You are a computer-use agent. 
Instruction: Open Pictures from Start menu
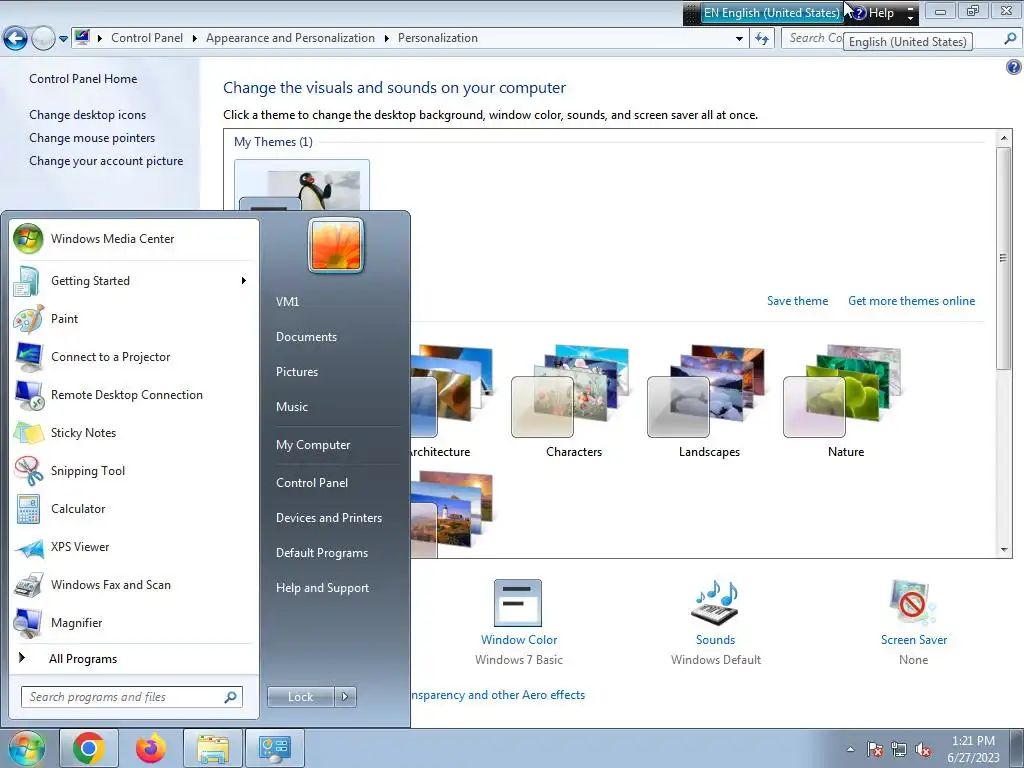pyautogui.click(x=297, y=372)
